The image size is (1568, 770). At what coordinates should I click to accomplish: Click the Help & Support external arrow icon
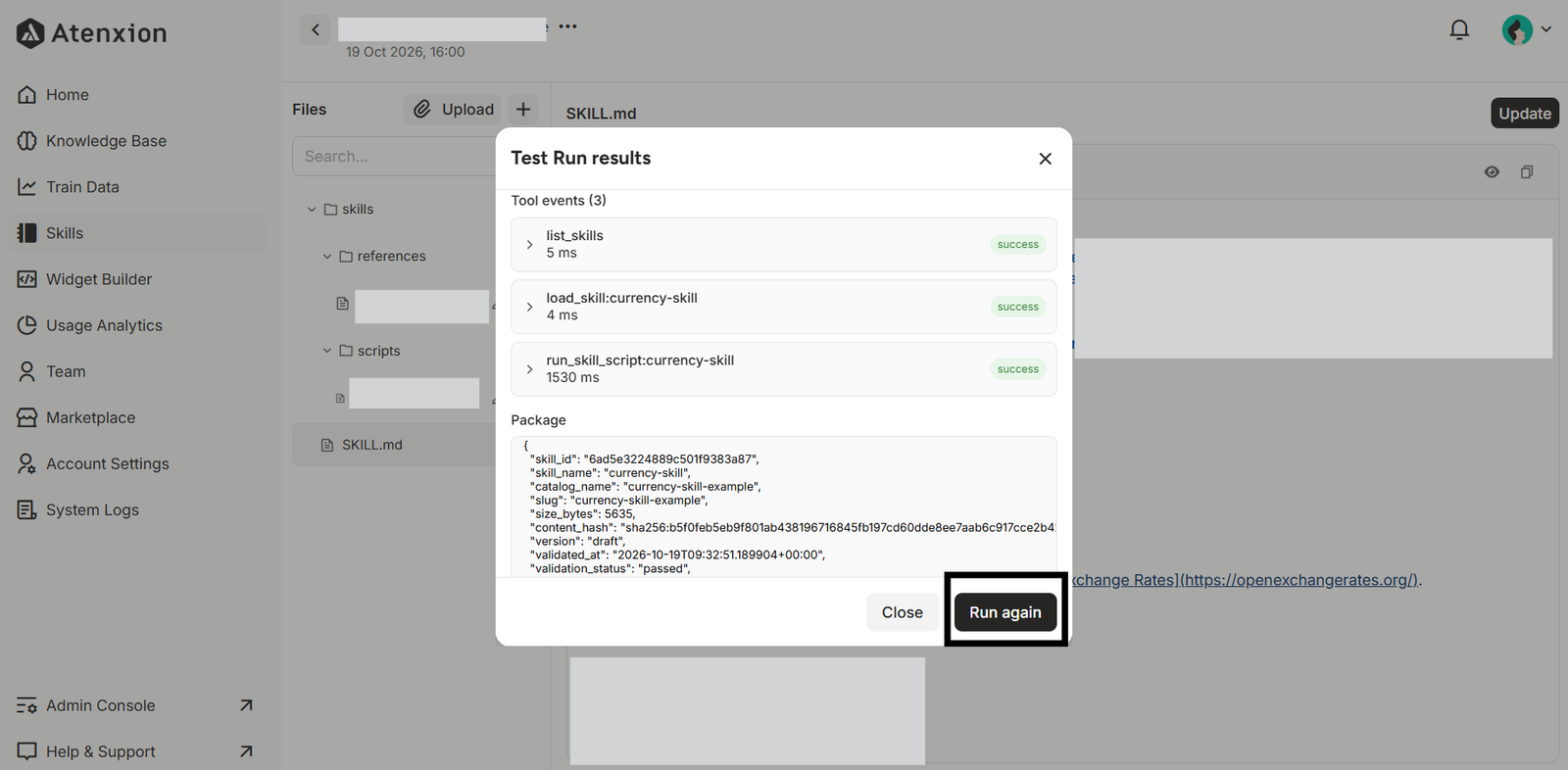point(246,751)
